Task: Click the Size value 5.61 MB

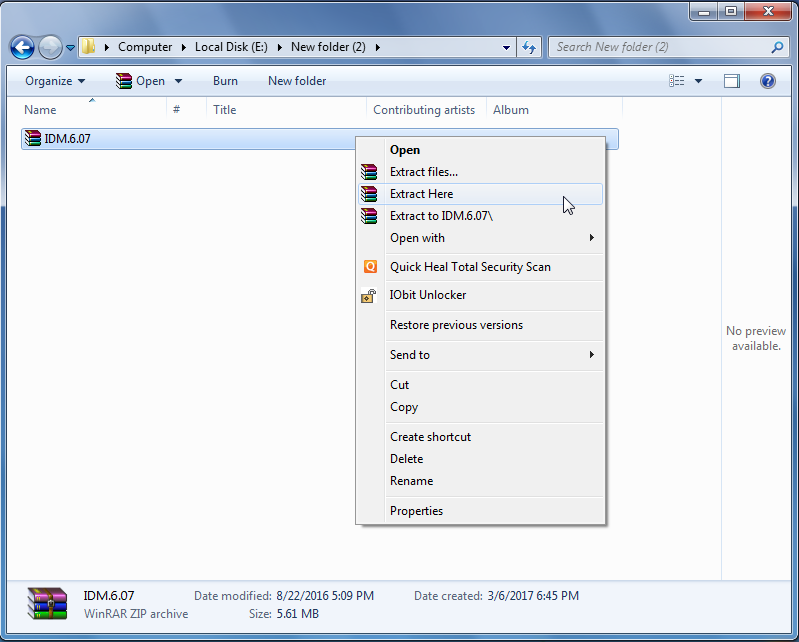Action: tap(298, 614)
